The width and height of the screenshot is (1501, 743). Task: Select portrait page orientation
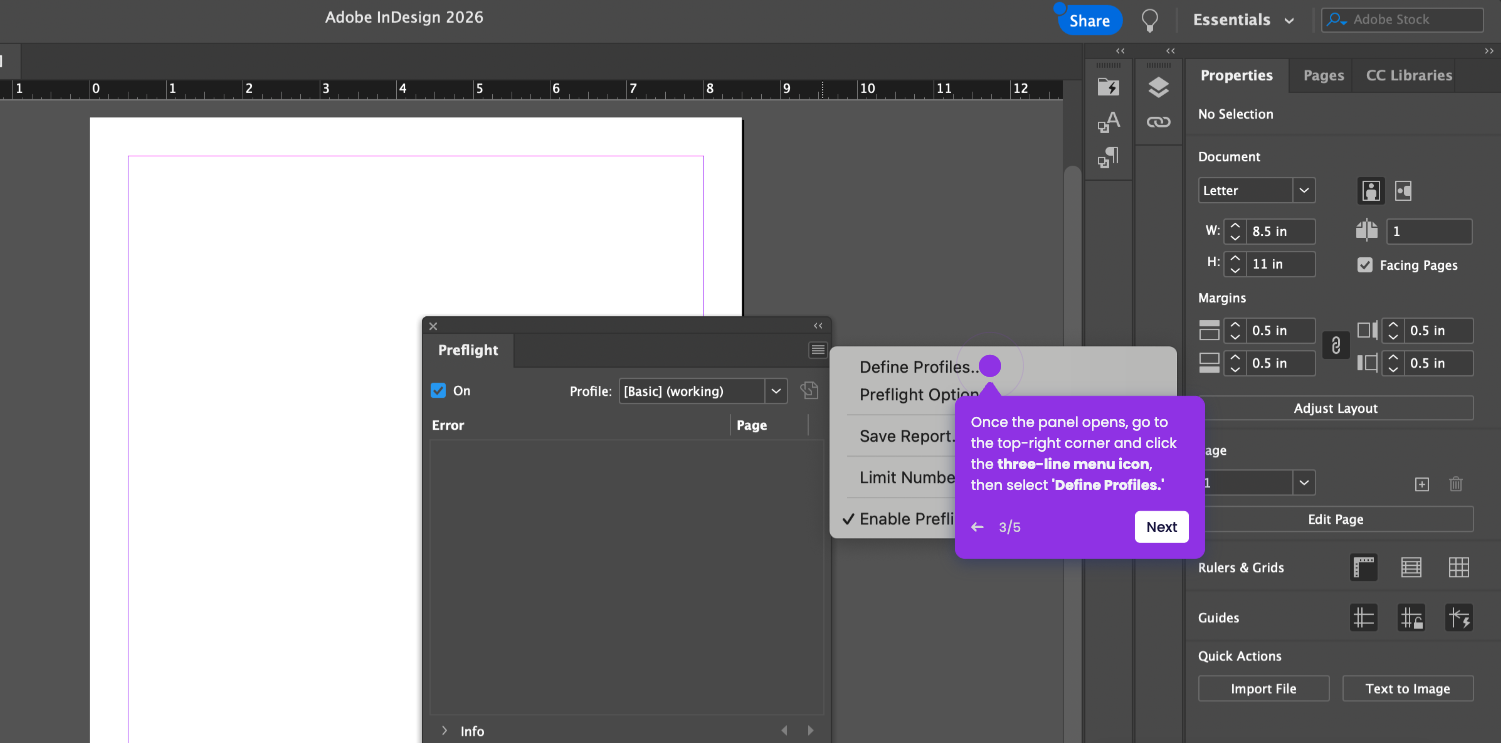[1371, 190]
